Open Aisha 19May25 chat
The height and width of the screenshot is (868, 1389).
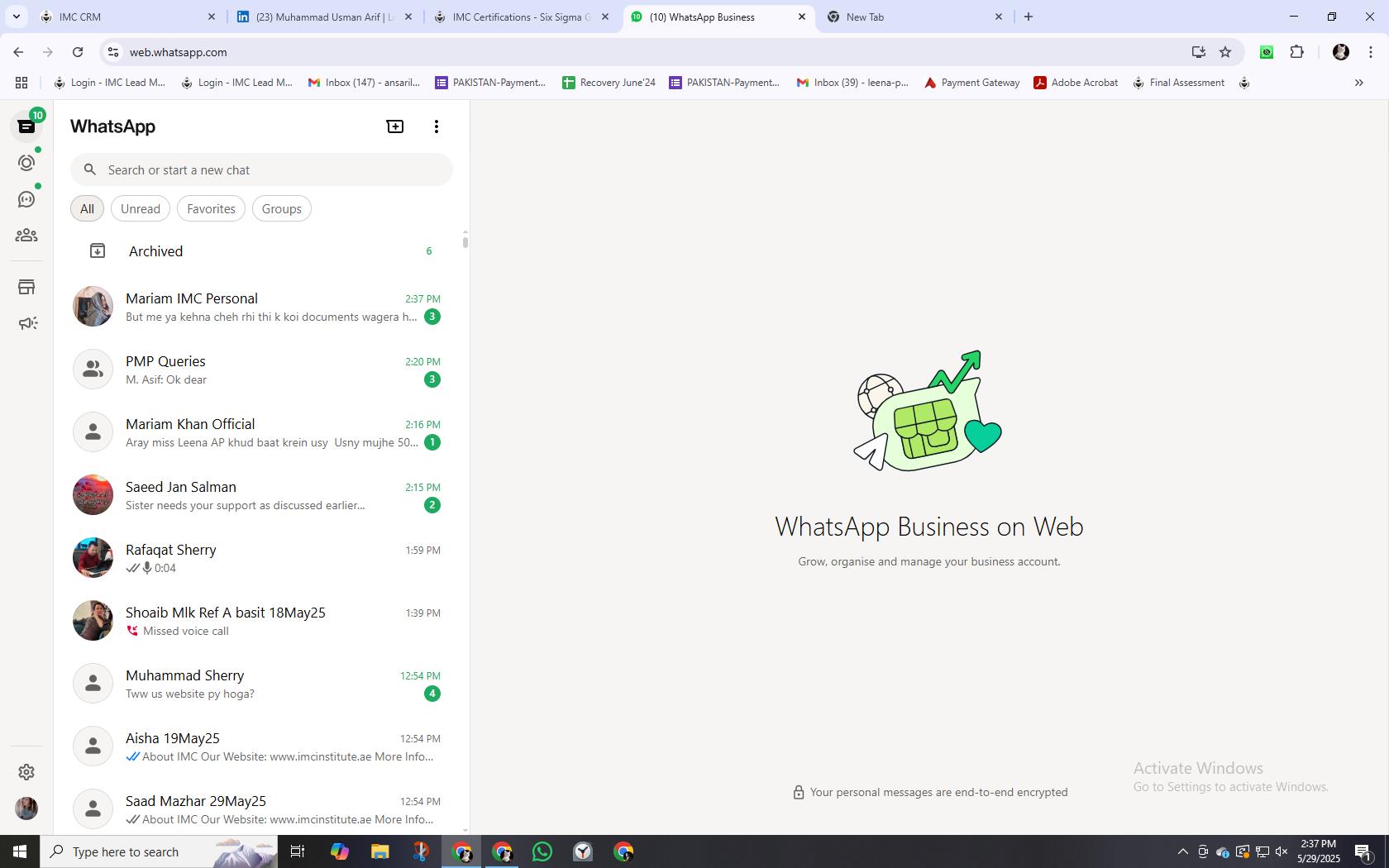pos(261,746)
